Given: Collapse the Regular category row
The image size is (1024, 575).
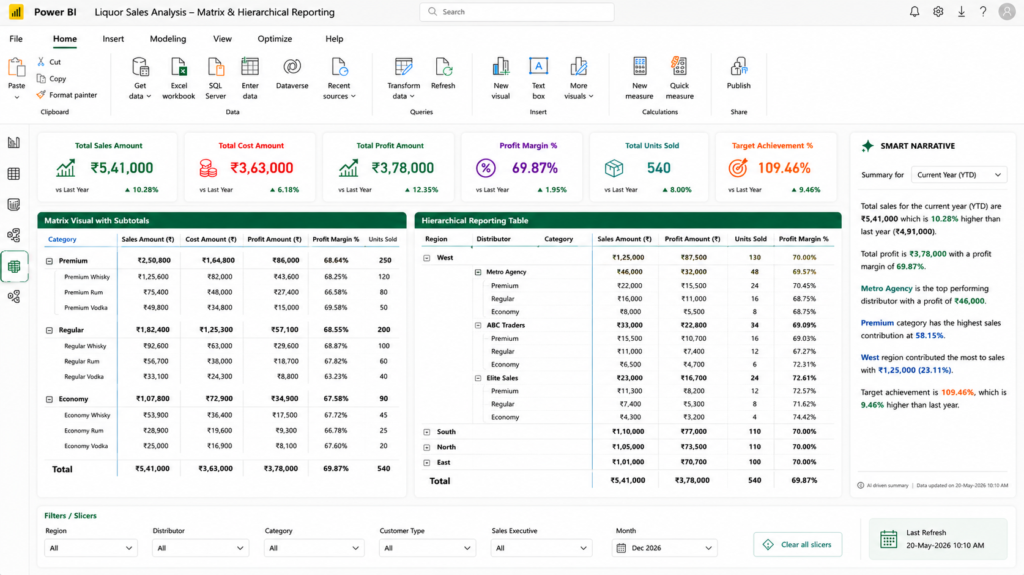Looking at the screenshot, I should point(49,330).
